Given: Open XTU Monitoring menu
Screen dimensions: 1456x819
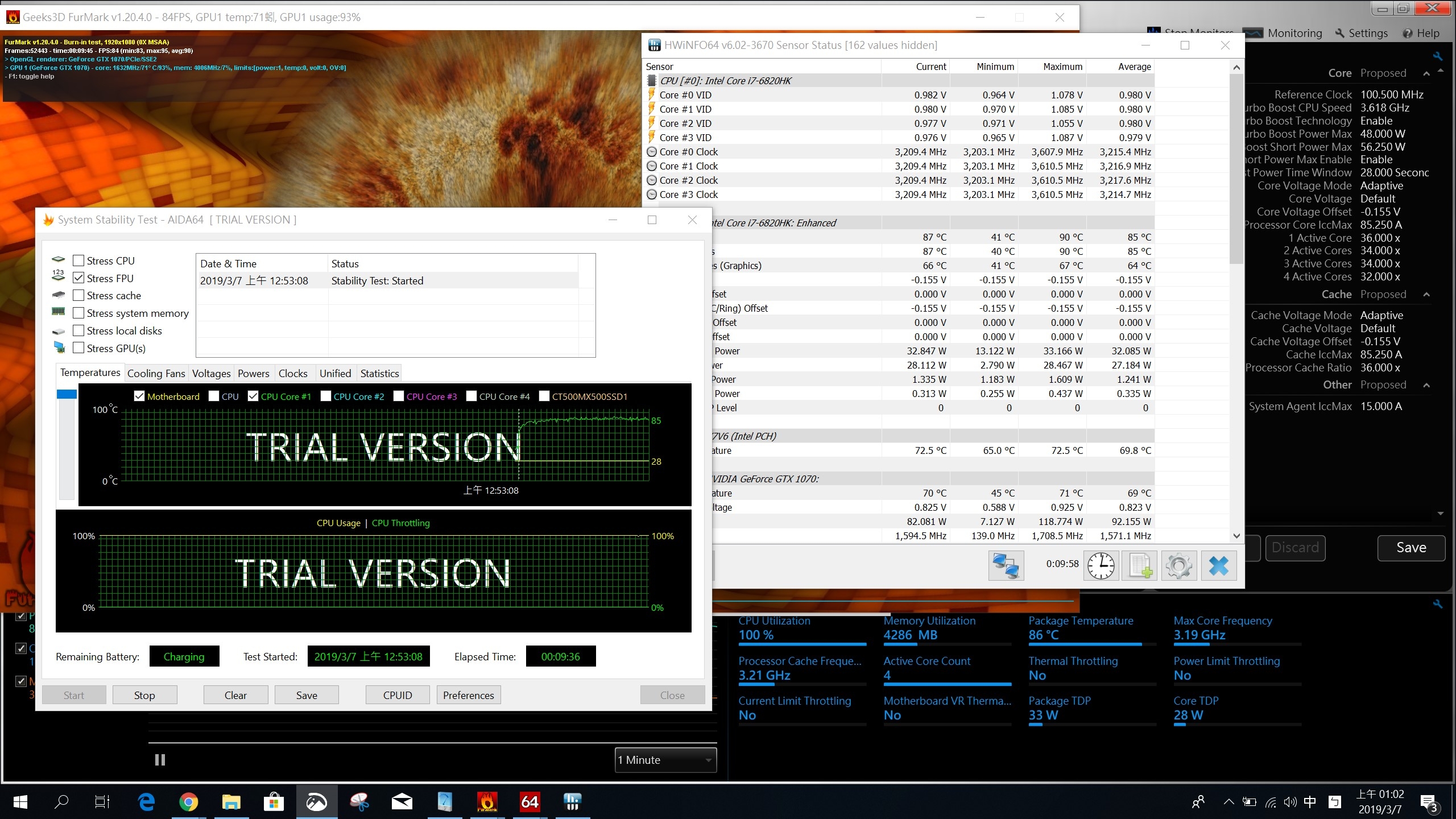Looking at the screenshot, I should pyautogui.click(x=1283, y=33).
